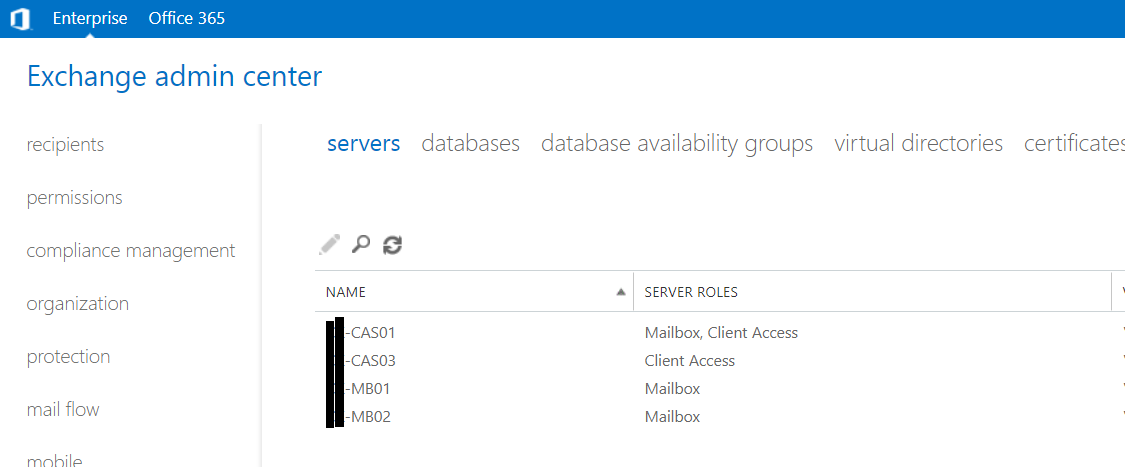
Task: Open the databases tab
Action: coord(471,143)
